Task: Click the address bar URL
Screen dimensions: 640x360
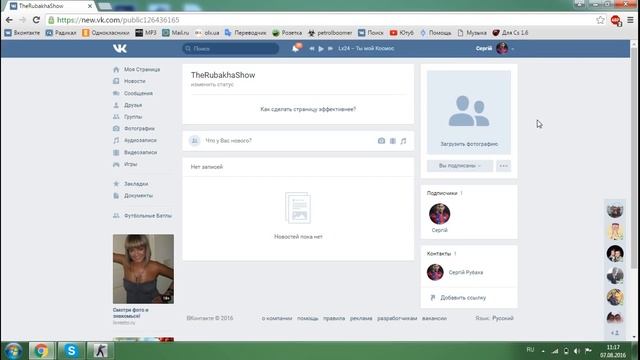Action: [x=118, y=20]
